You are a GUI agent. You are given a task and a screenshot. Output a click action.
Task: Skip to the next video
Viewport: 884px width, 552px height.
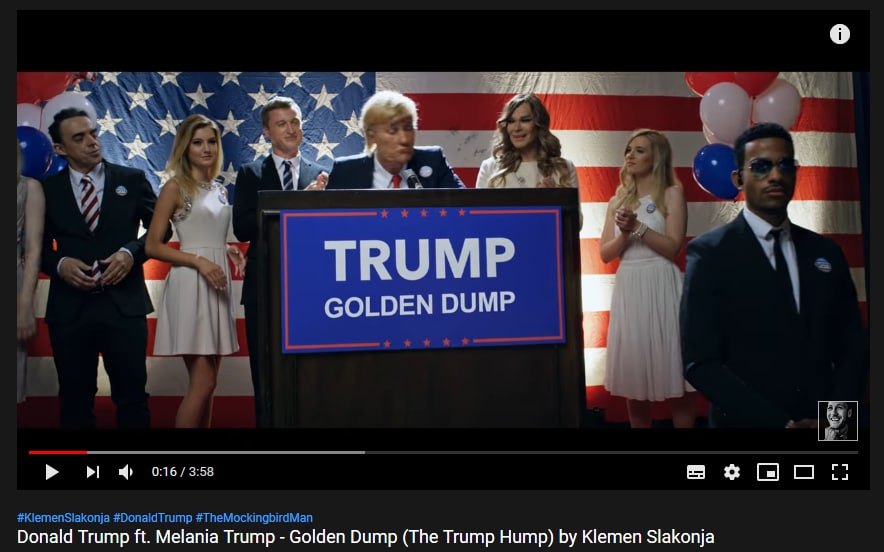[93, 472]
